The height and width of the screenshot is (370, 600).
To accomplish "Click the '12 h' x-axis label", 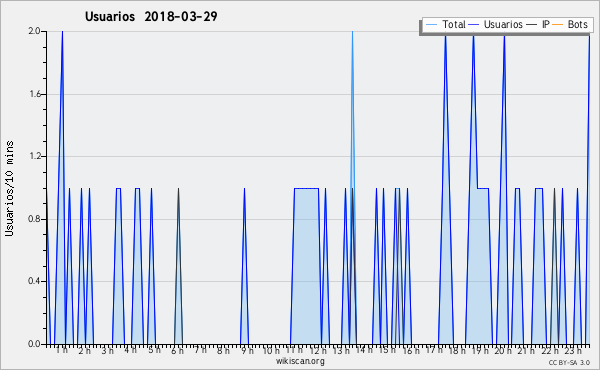I will pyautogui.click(x=318, y=350).
